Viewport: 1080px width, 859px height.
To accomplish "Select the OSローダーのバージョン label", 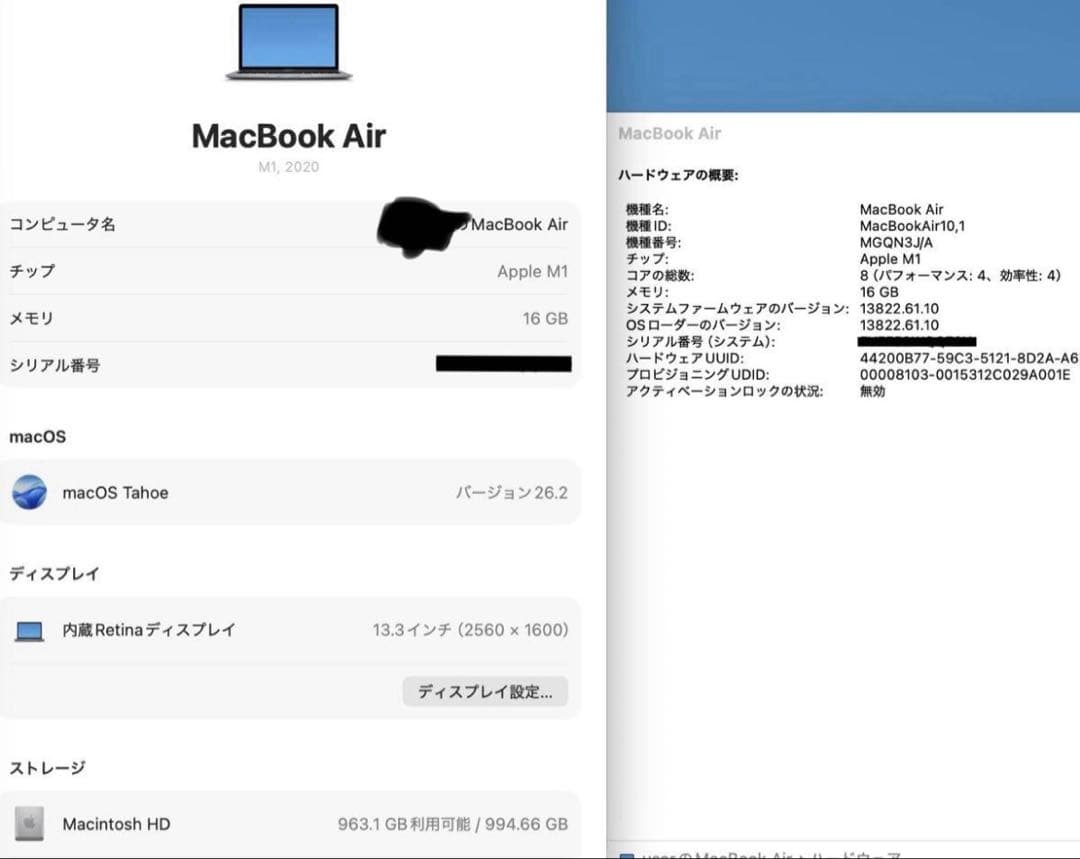I will coord(703,325).
